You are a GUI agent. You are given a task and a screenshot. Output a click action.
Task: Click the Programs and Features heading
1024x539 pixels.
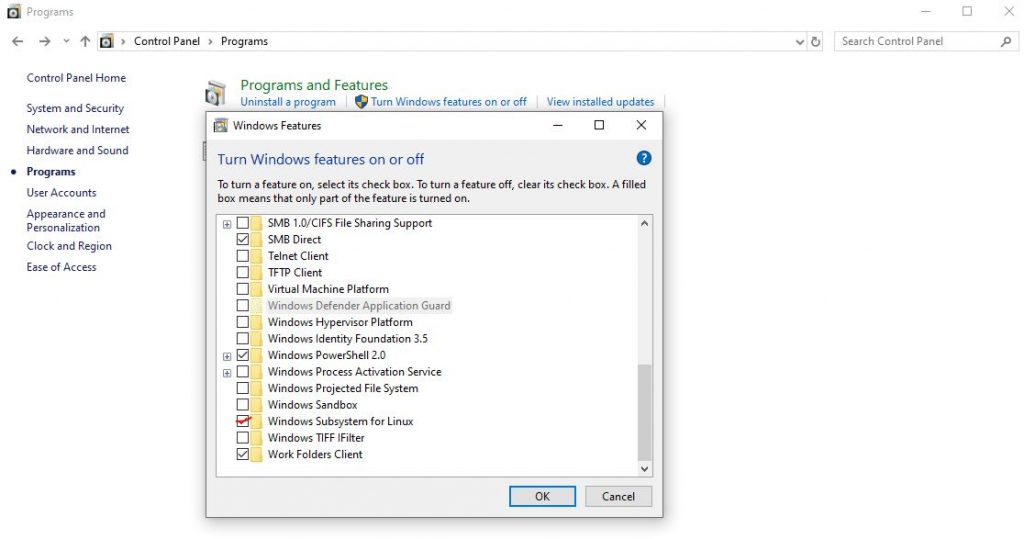click(314, 85)
